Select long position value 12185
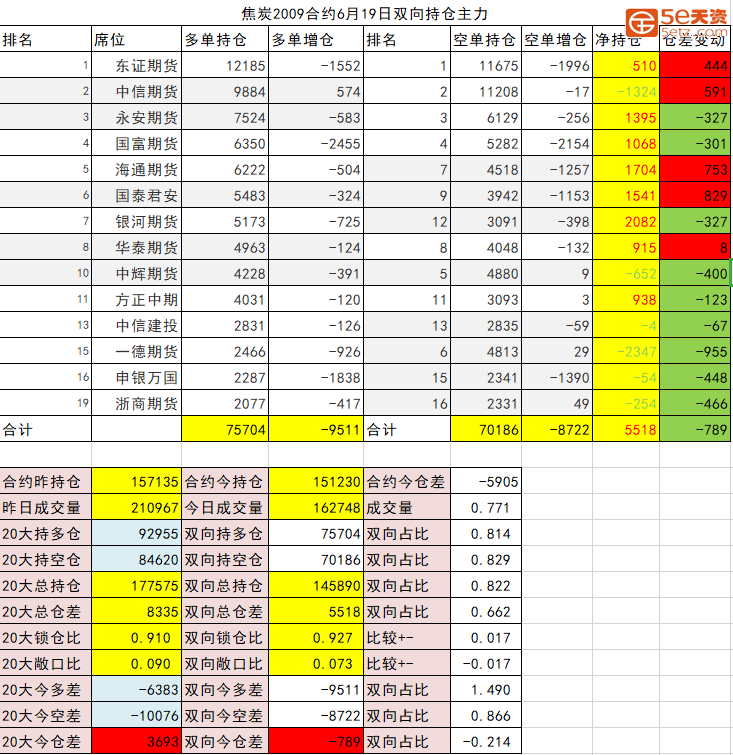The height and width of the screenshot is (755, 733). click(x=225, y=65)
